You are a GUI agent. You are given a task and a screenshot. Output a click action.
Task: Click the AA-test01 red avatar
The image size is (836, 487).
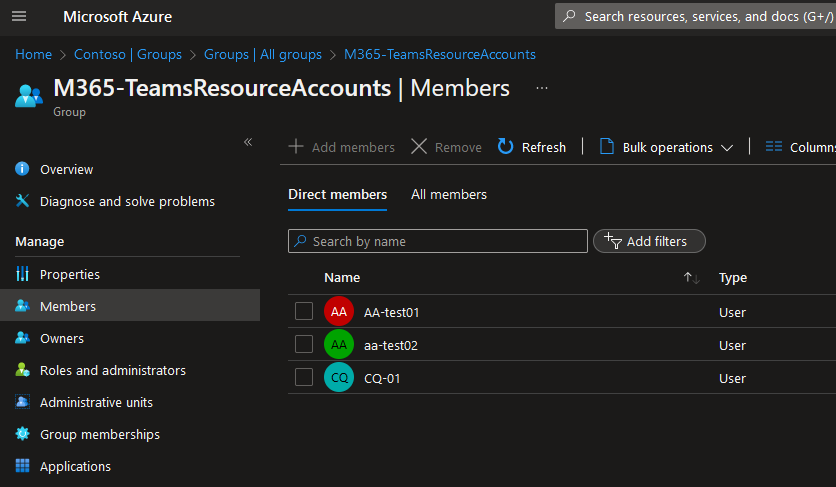(x=339, y=312)
